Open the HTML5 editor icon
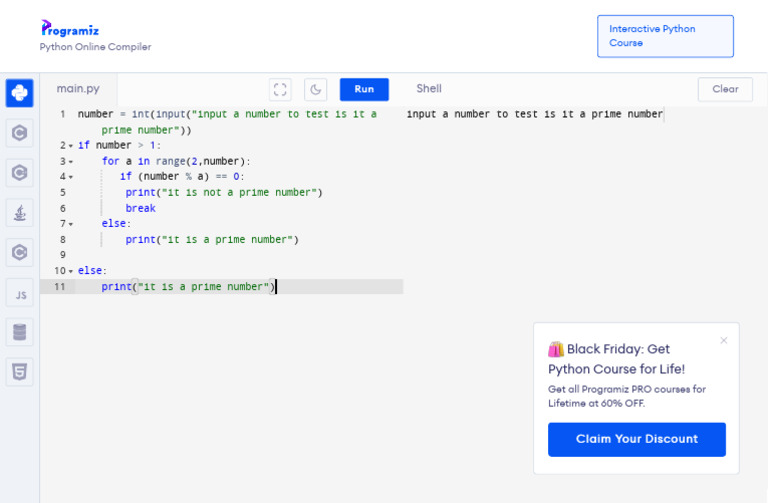This screenshot has width=768, height=503. click(x=19, y=373)
